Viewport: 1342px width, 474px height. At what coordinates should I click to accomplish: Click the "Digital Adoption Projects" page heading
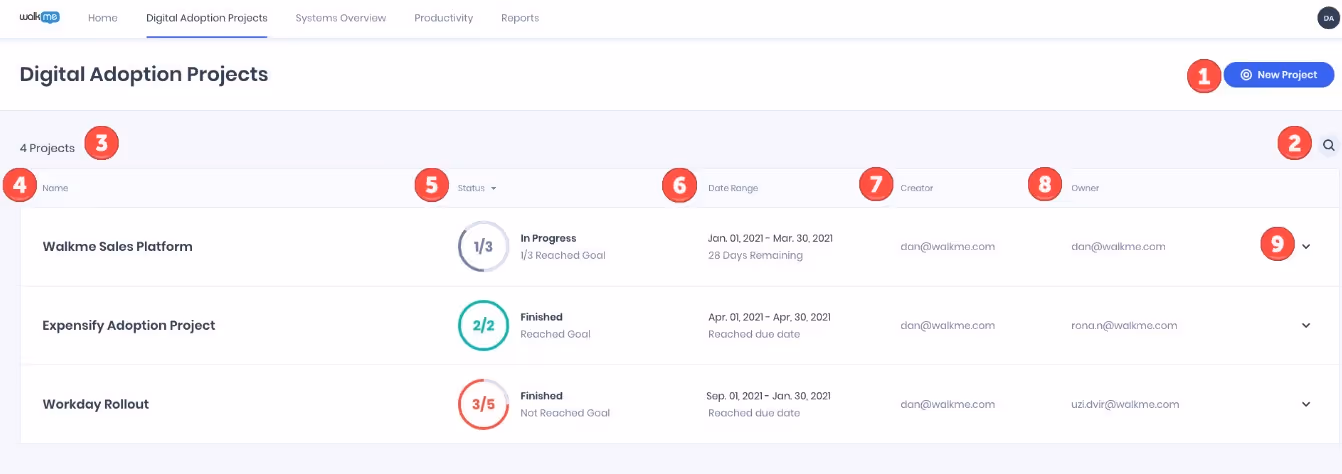(x=144, y=74)
